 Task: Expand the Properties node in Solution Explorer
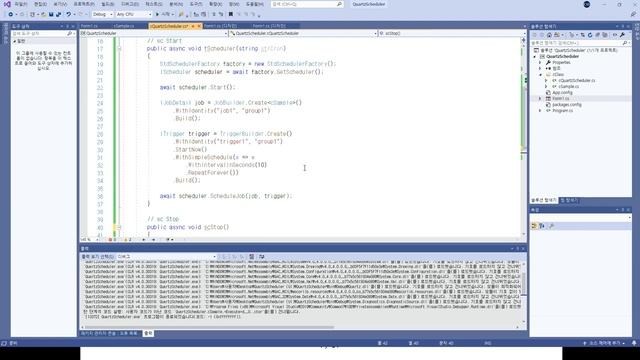[x=540, y=63]
